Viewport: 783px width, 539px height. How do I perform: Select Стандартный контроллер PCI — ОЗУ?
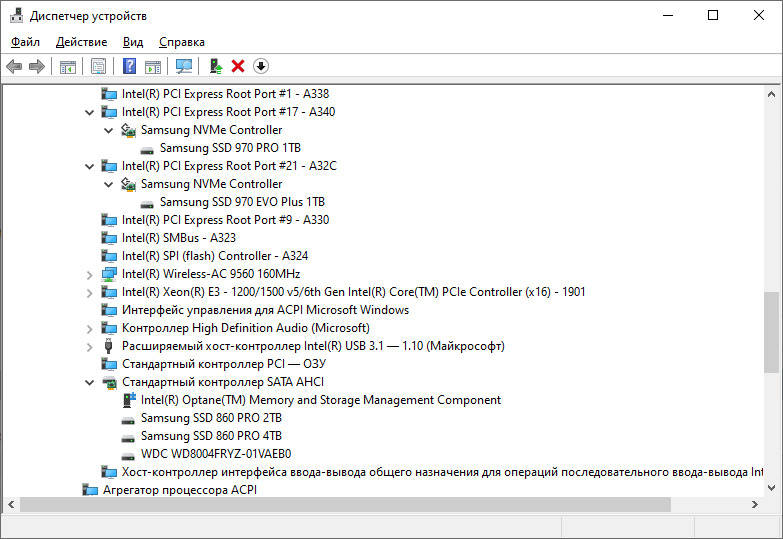tap(224, 364)
